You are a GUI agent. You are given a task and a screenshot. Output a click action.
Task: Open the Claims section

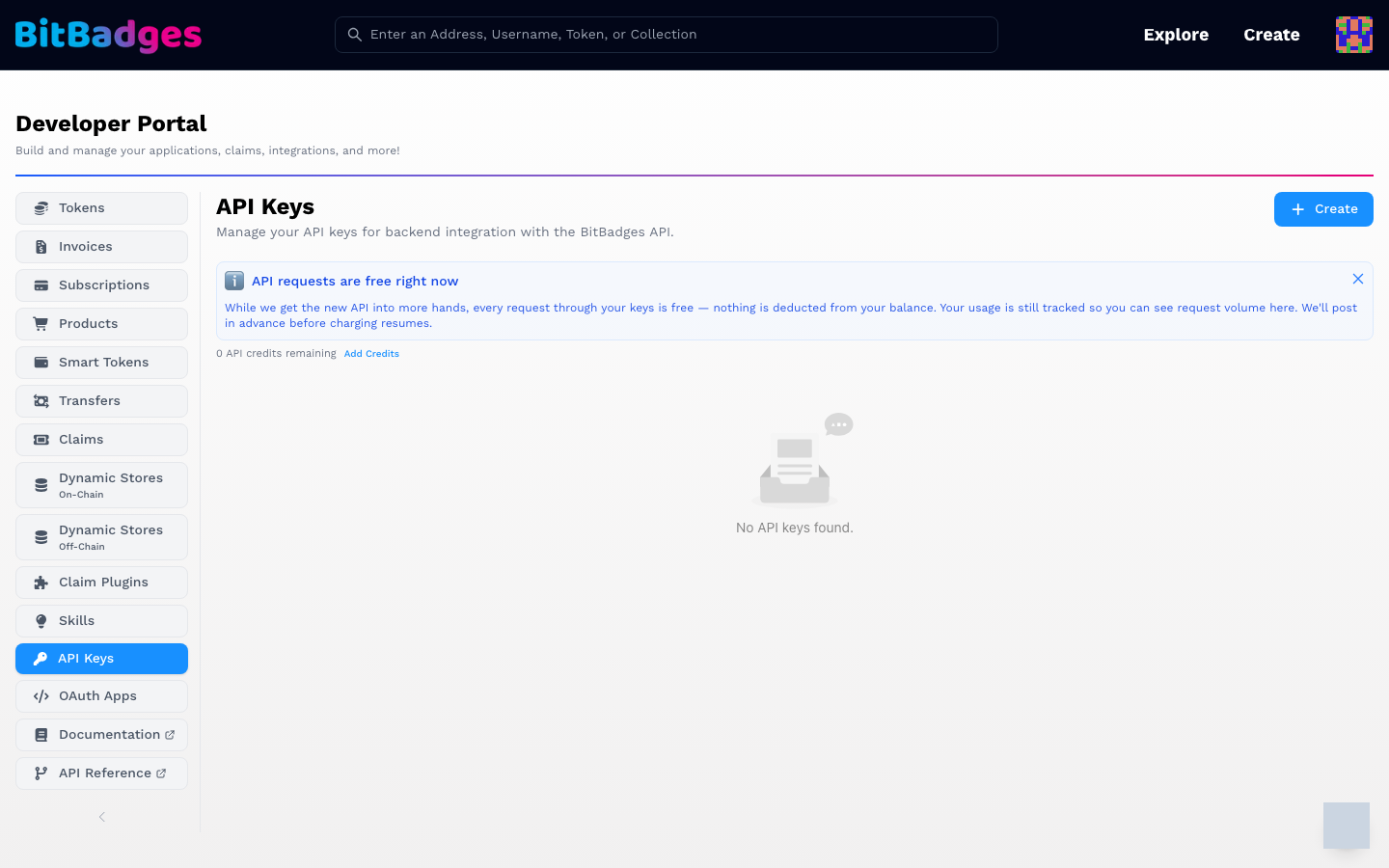click(101, 440)
